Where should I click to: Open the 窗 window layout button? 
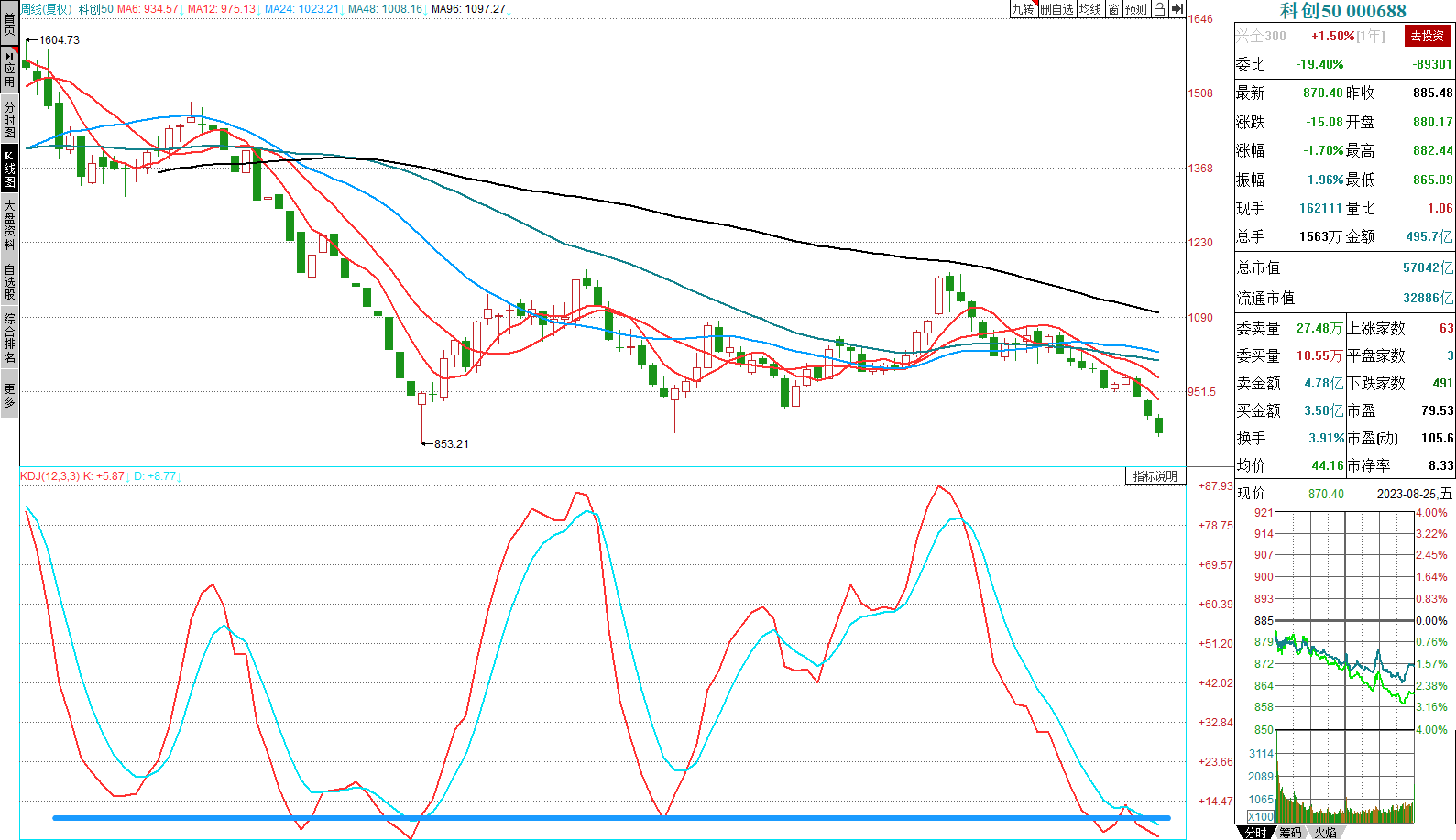[1113, 9]
